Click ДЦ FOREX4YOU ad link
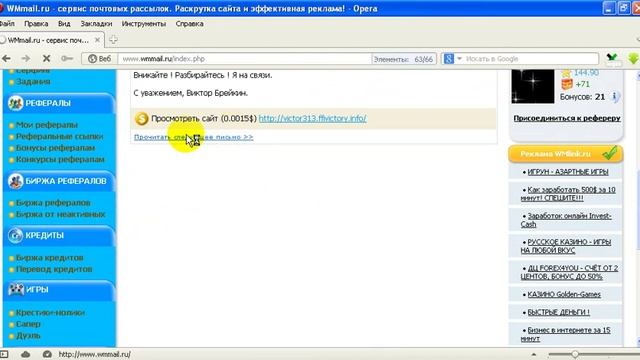640x360 pixels. (569, 272)
